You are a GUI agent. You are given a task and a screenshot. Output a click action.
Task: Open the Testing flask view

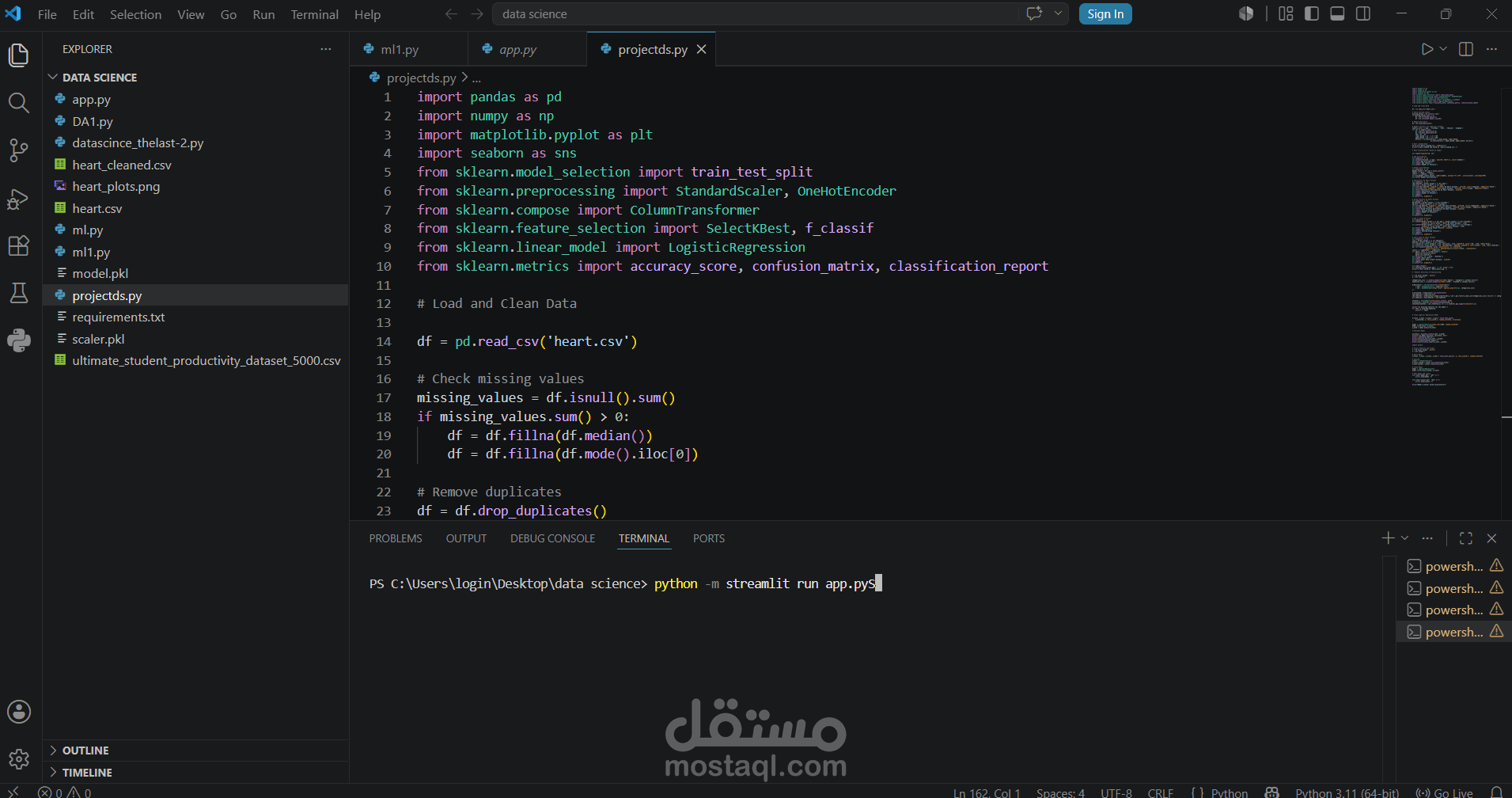[x=19, y=293]
